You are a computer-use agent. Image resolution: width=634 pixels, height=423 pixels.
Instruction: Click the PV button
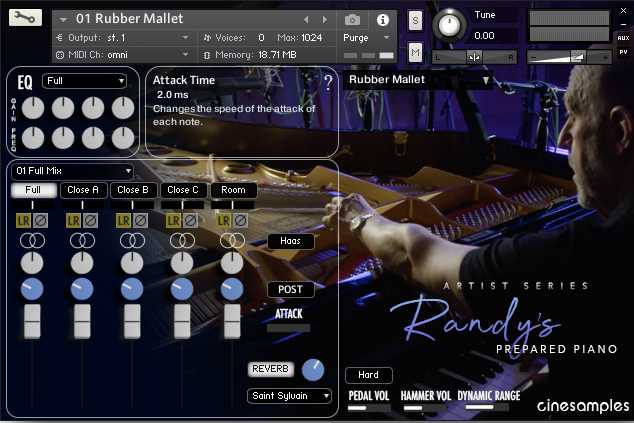tap(623, 52)
